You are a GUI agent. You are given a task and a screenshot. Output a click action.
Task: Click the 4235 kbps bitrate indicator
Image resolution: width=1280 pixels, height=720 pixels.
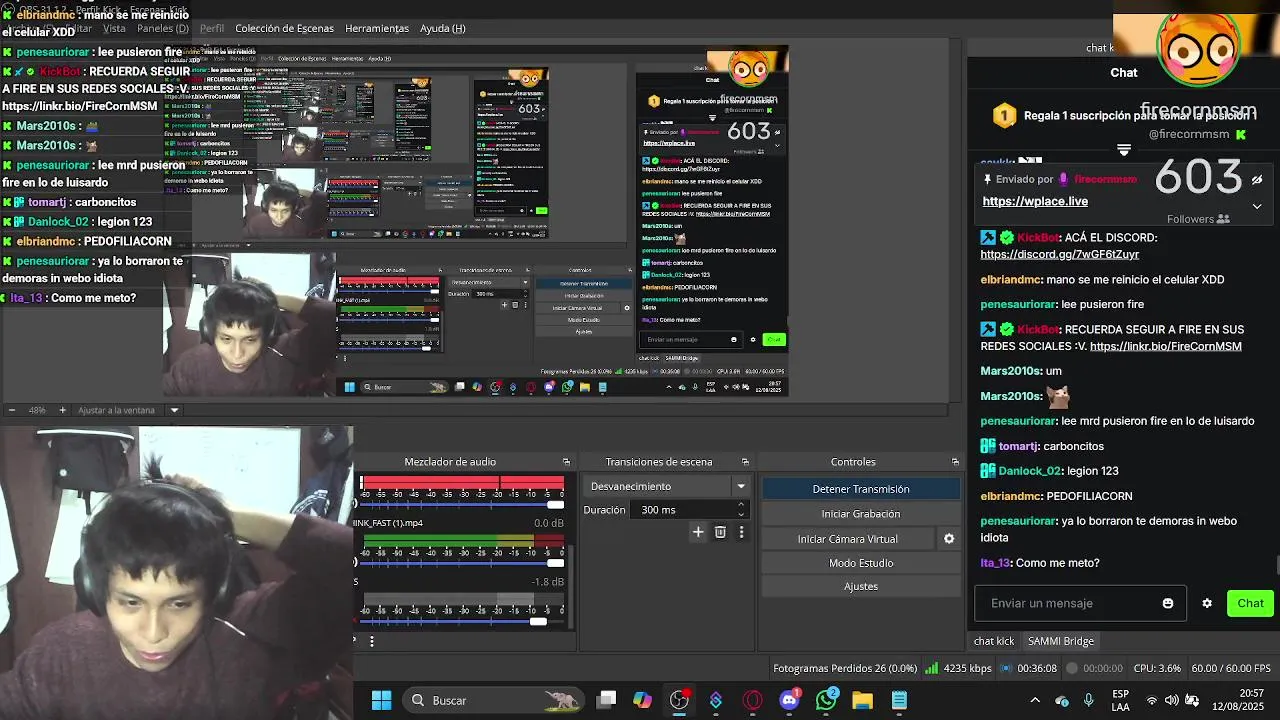[x=958, y=668]
